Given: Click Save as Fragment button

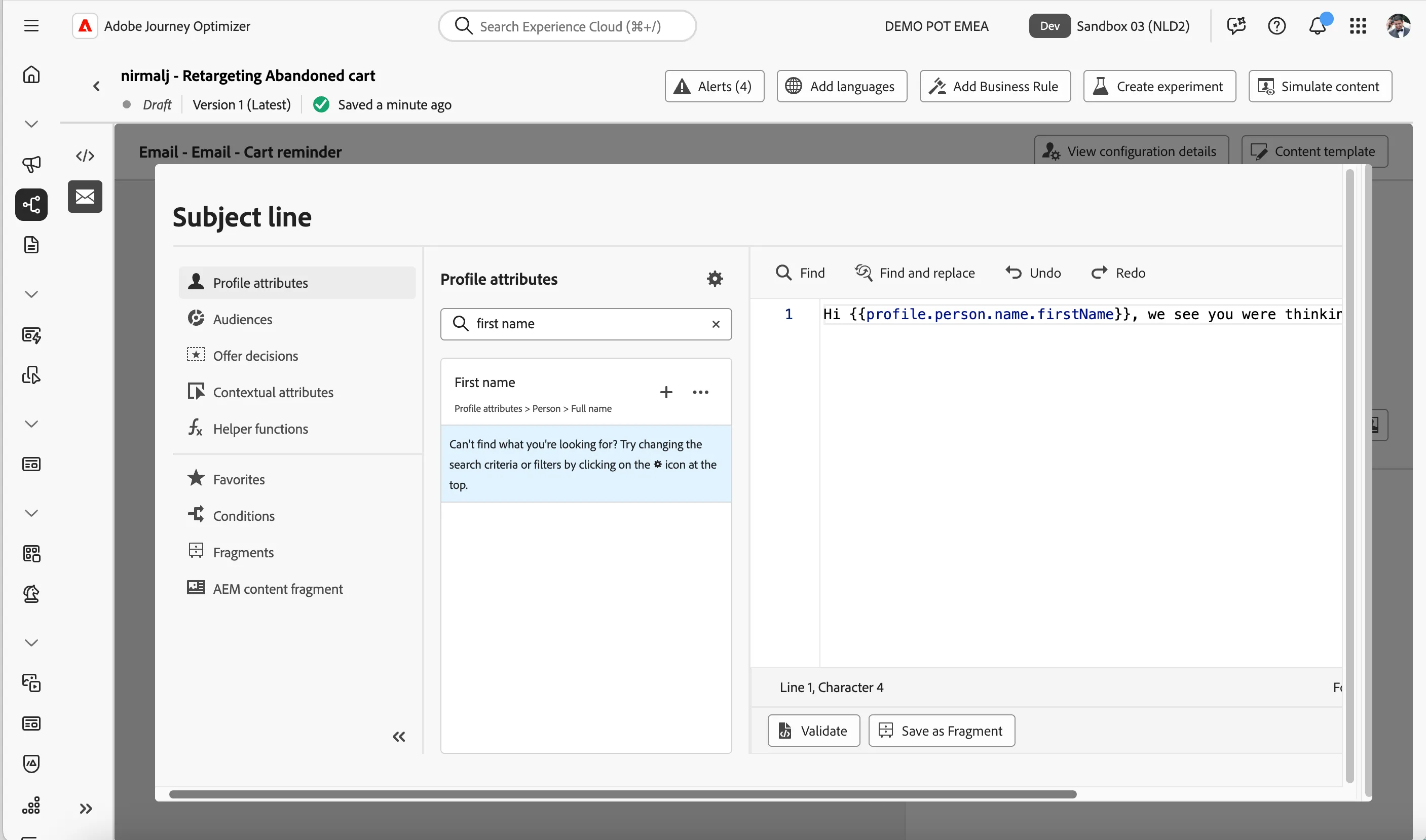Looking at the screenshot, I should click(x=942, y=731).
